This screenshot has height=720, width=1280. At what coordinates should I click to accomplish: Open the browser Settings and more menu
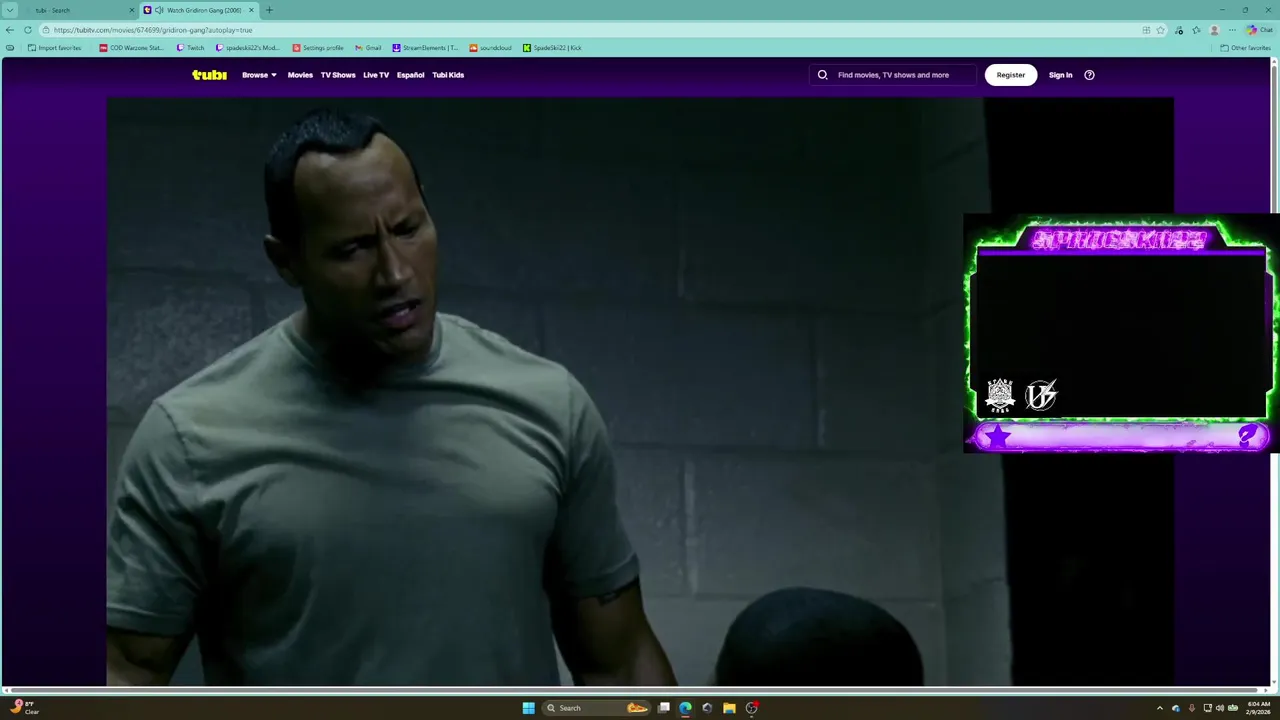pyautogui.click(x=1232, y=30)
